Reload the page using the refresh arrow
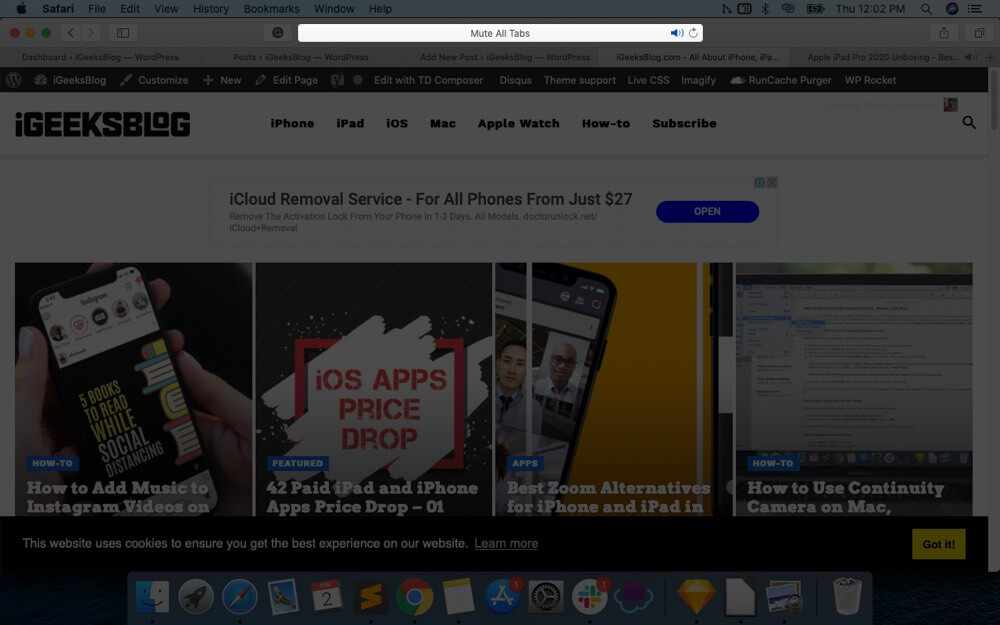The image size is (1000, 625). [693, 33]
